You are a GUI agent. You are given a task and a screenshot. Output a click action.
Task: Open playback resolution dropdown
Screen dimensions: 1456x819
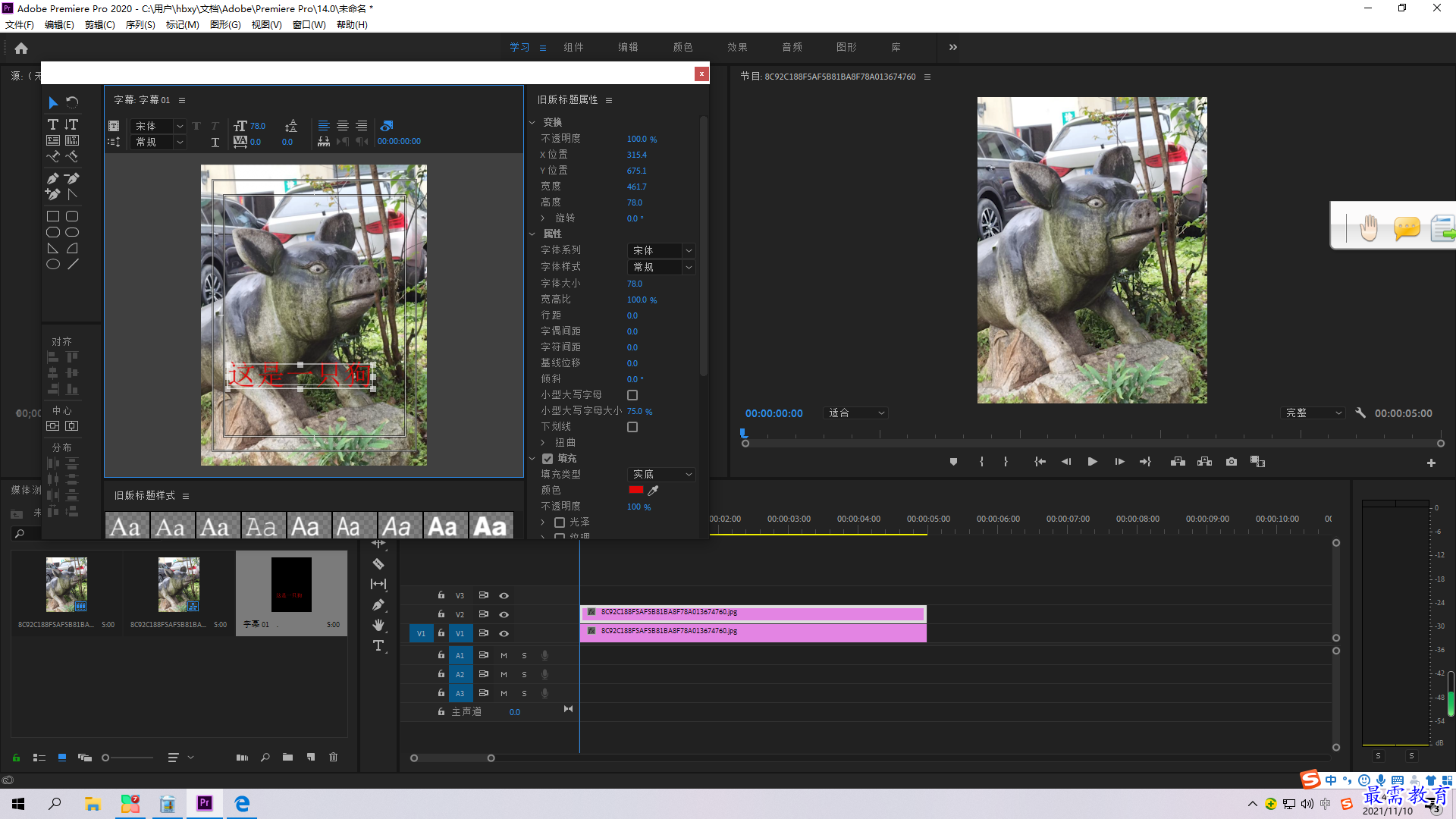pyautogui.click(x=1313, y=413)
